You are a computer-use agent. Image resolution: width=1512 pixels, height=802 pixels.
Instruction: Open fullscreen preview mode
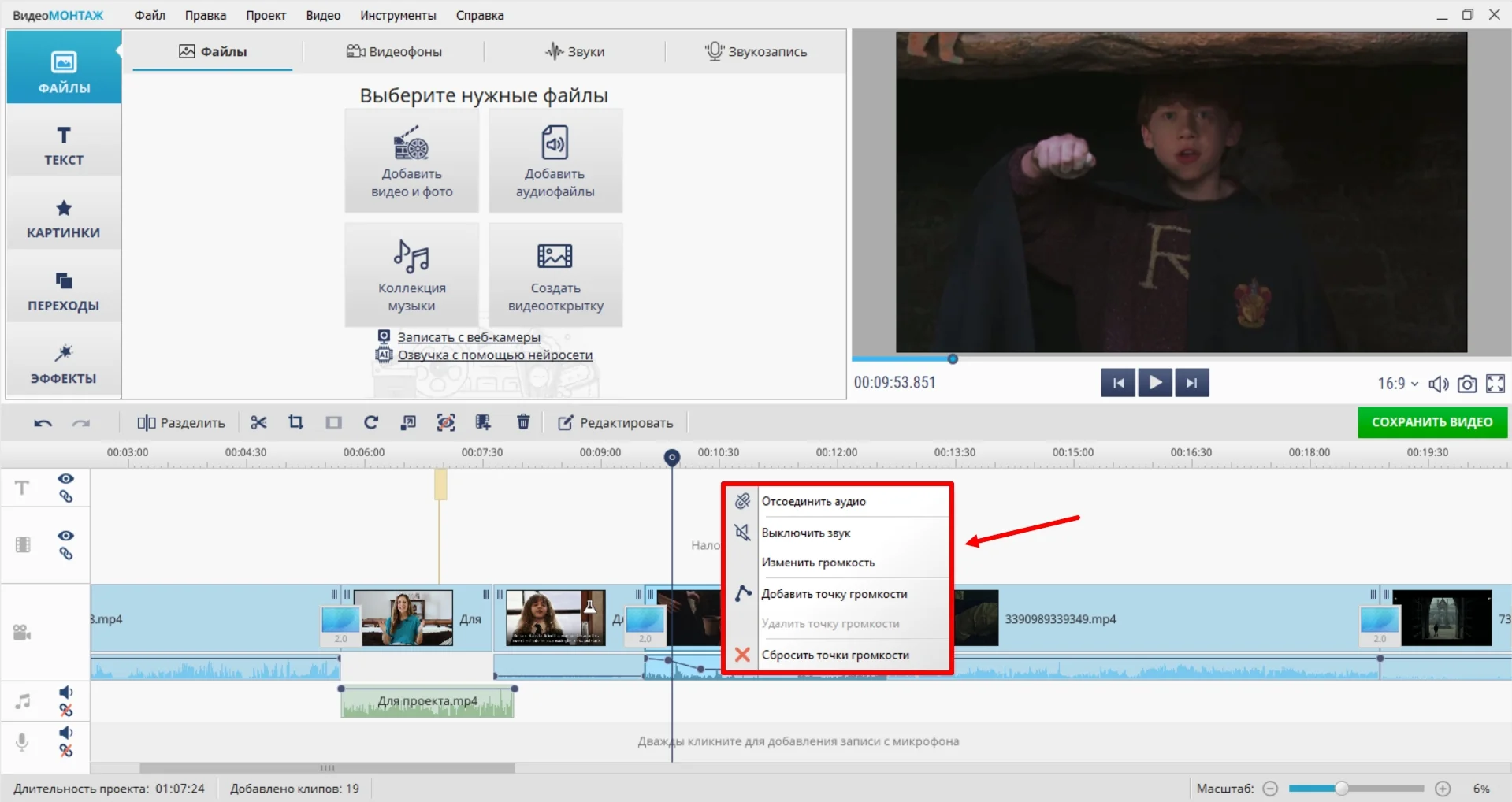(1495, 384)
